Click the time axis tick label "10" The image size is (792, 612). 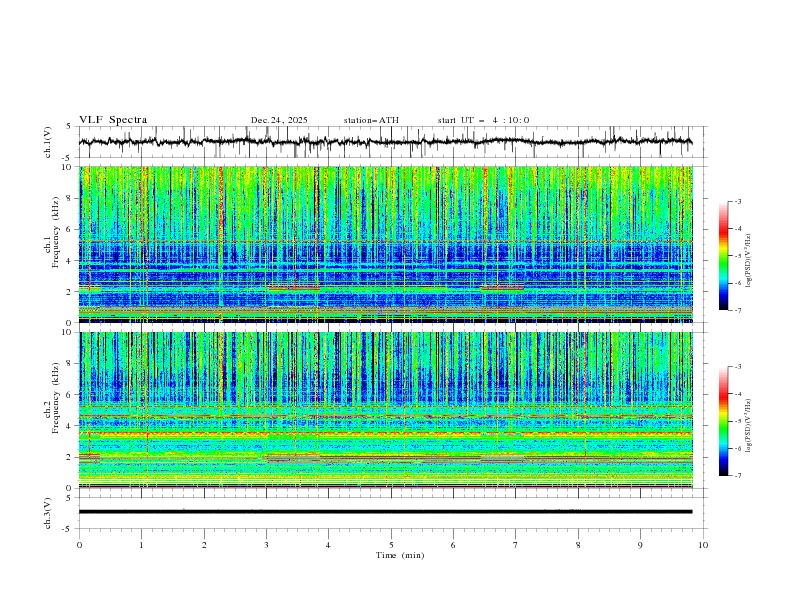pos(703,545)
